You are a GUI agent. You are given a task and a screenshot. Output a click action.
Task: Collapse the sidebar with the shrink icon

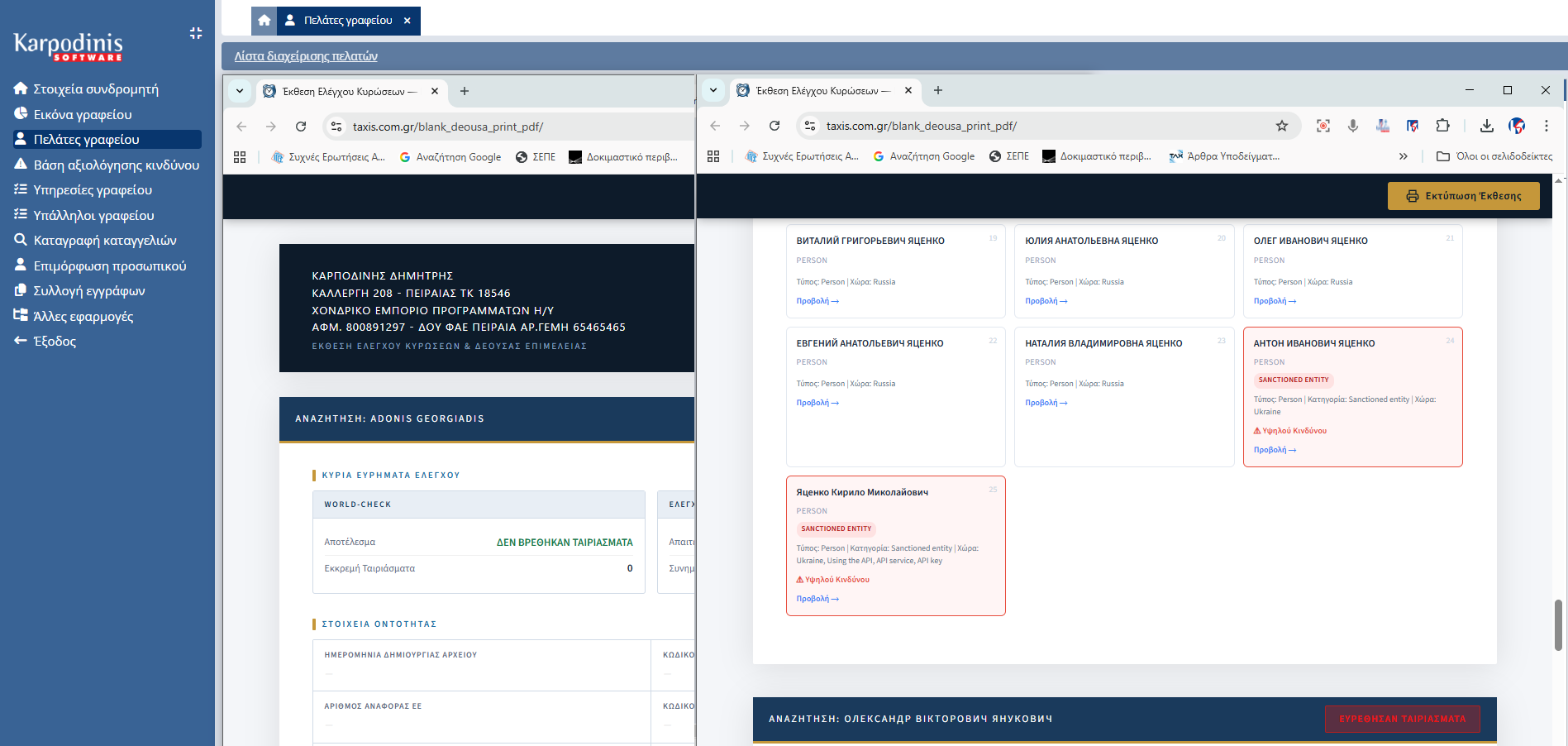[196, 33]
